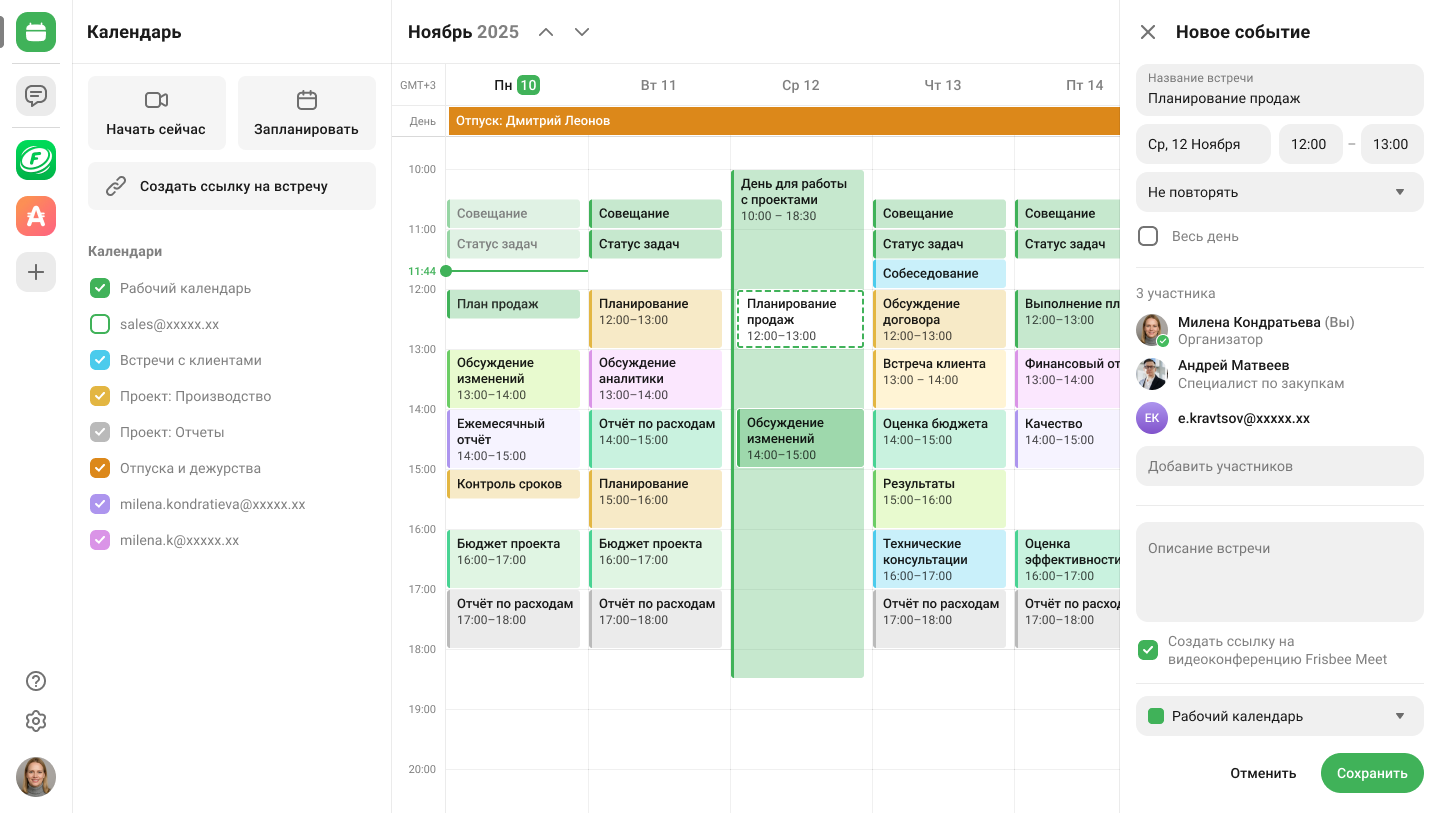Click the Запланировать button
This screenshot has width=1440, height=813.
(307, 113)
